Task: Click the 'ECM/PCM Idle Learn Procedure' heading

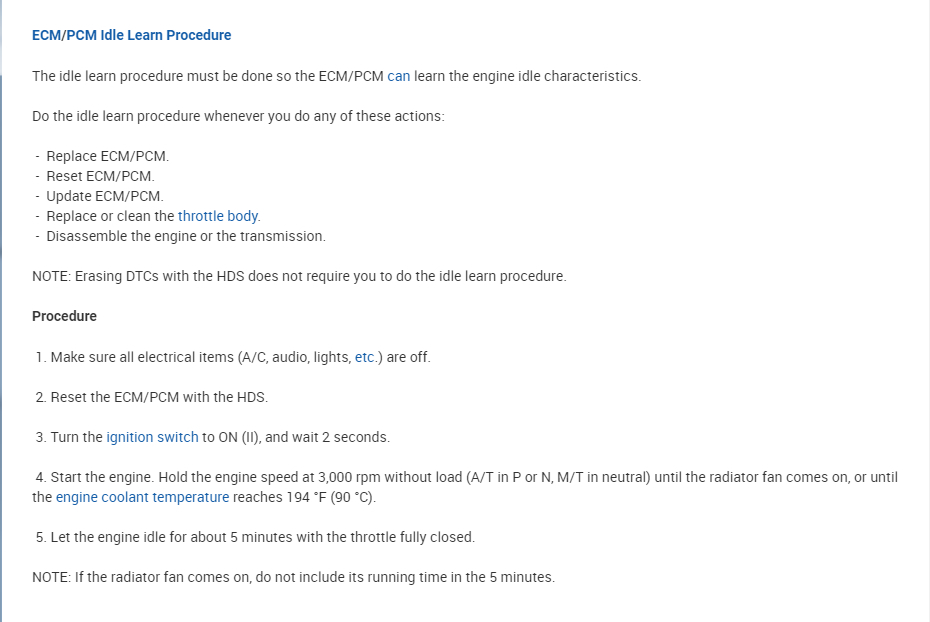Action: click(131, 35)
